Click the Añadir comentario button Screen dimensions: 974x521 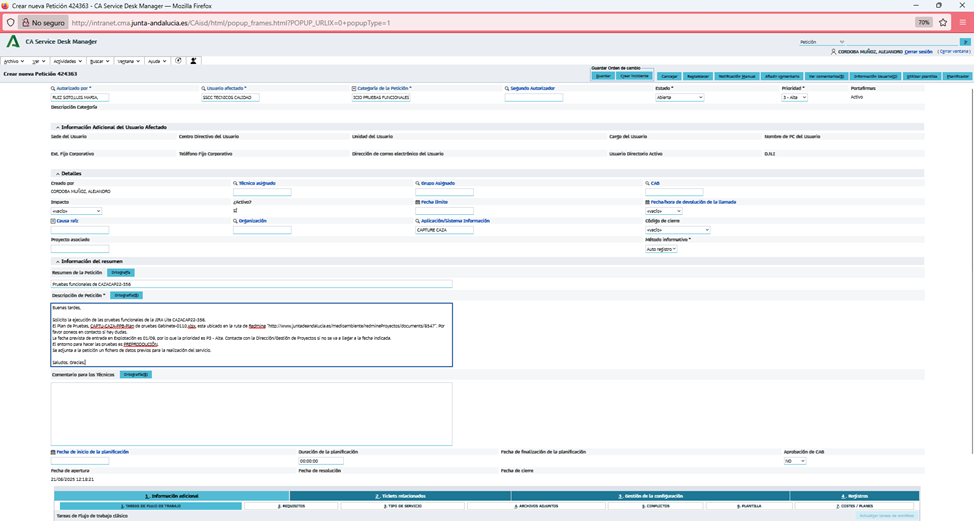tap(782, 76)
